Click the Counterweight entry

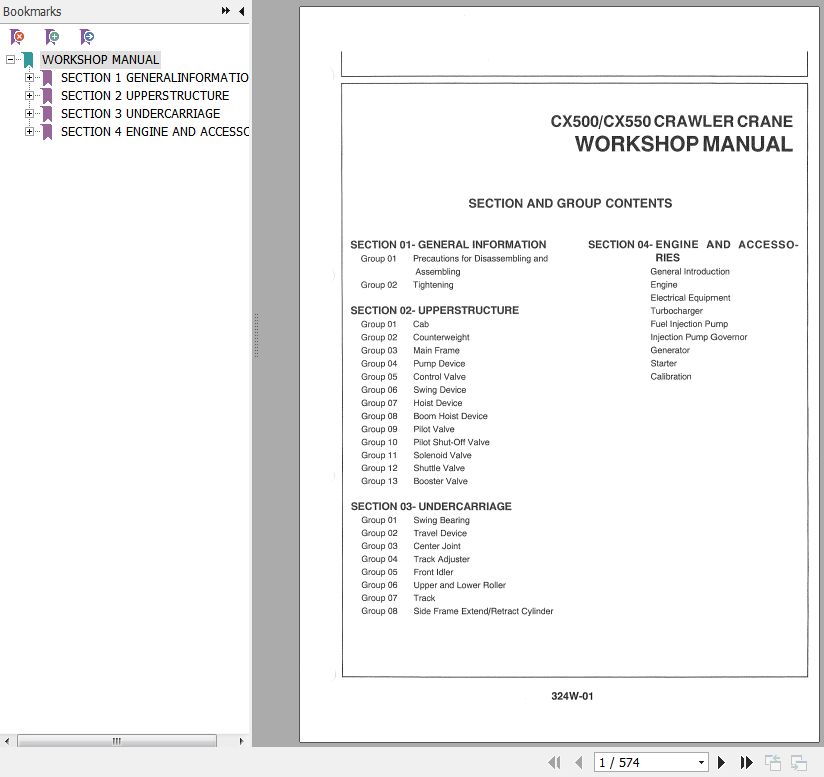441,337
